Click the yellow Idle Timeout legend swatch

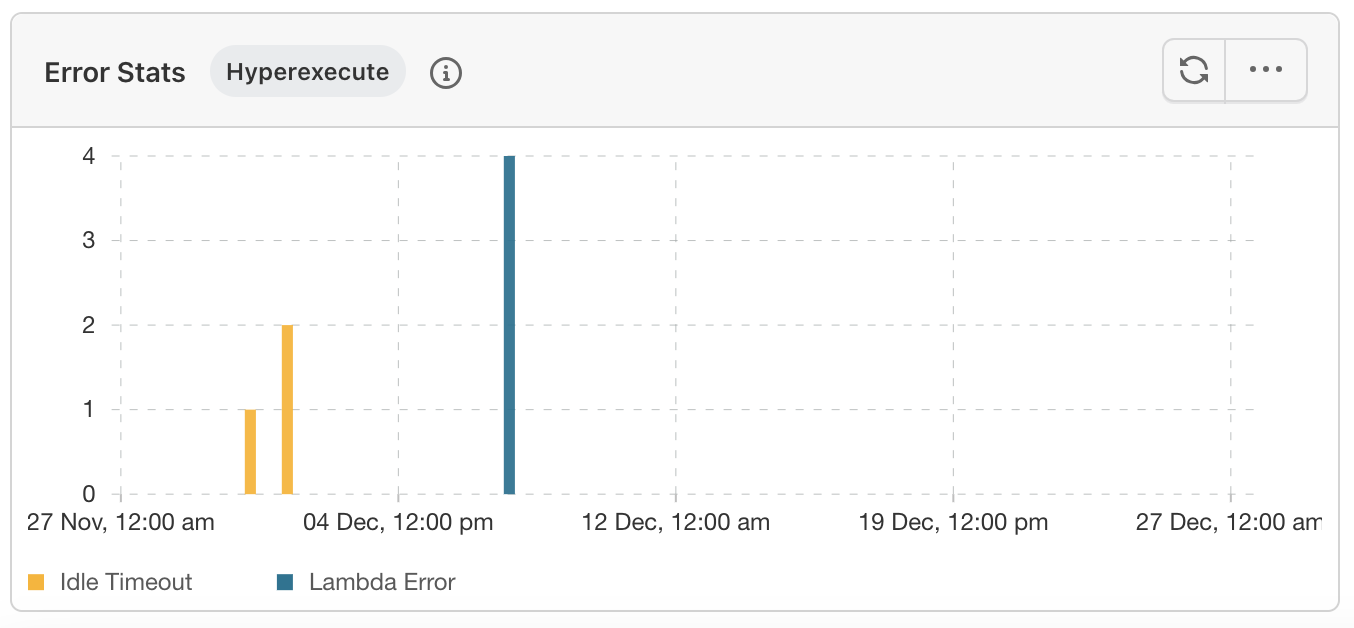(36, 582)
